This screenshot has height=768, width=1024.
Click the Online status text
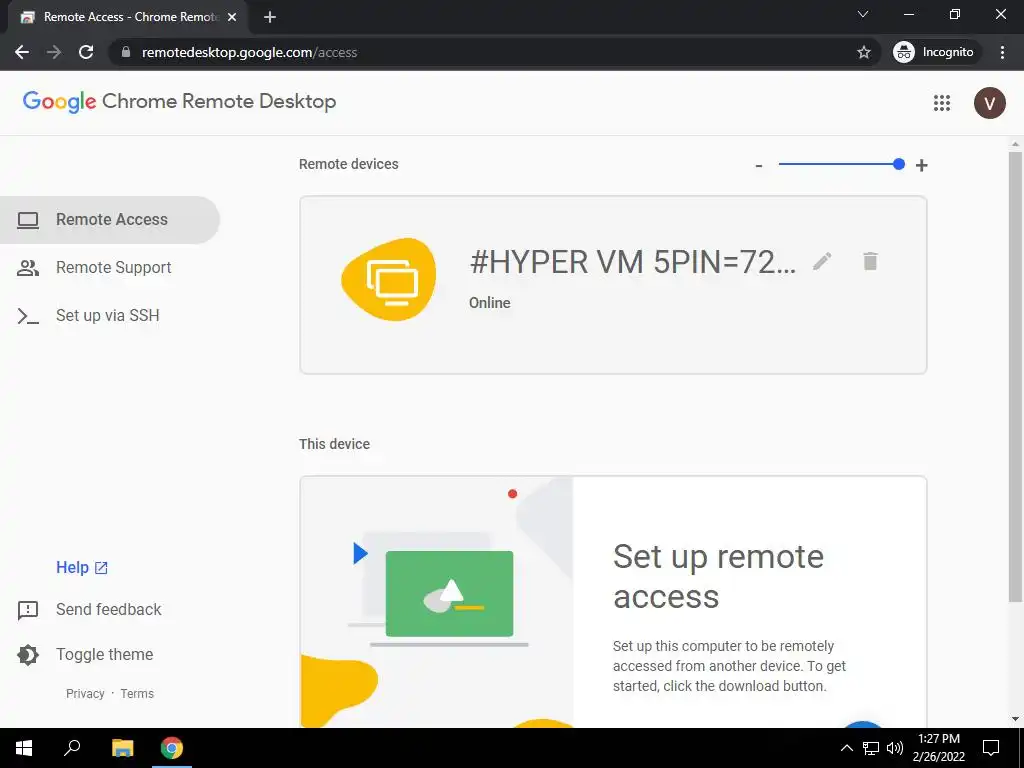[x=490, y=303]
